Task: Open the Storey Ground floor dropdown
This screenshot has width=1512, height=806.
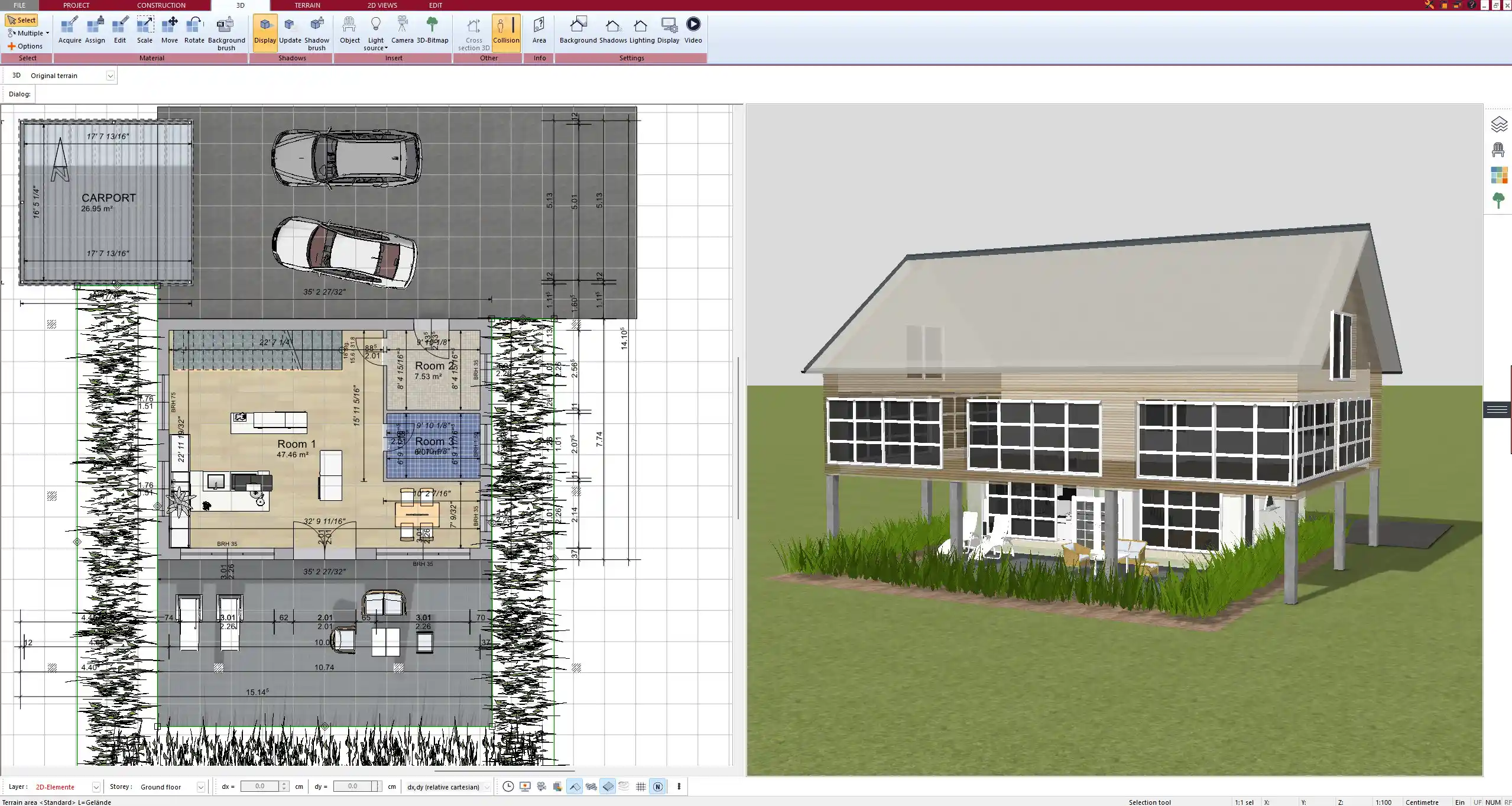Action: (x=201, y=787)
